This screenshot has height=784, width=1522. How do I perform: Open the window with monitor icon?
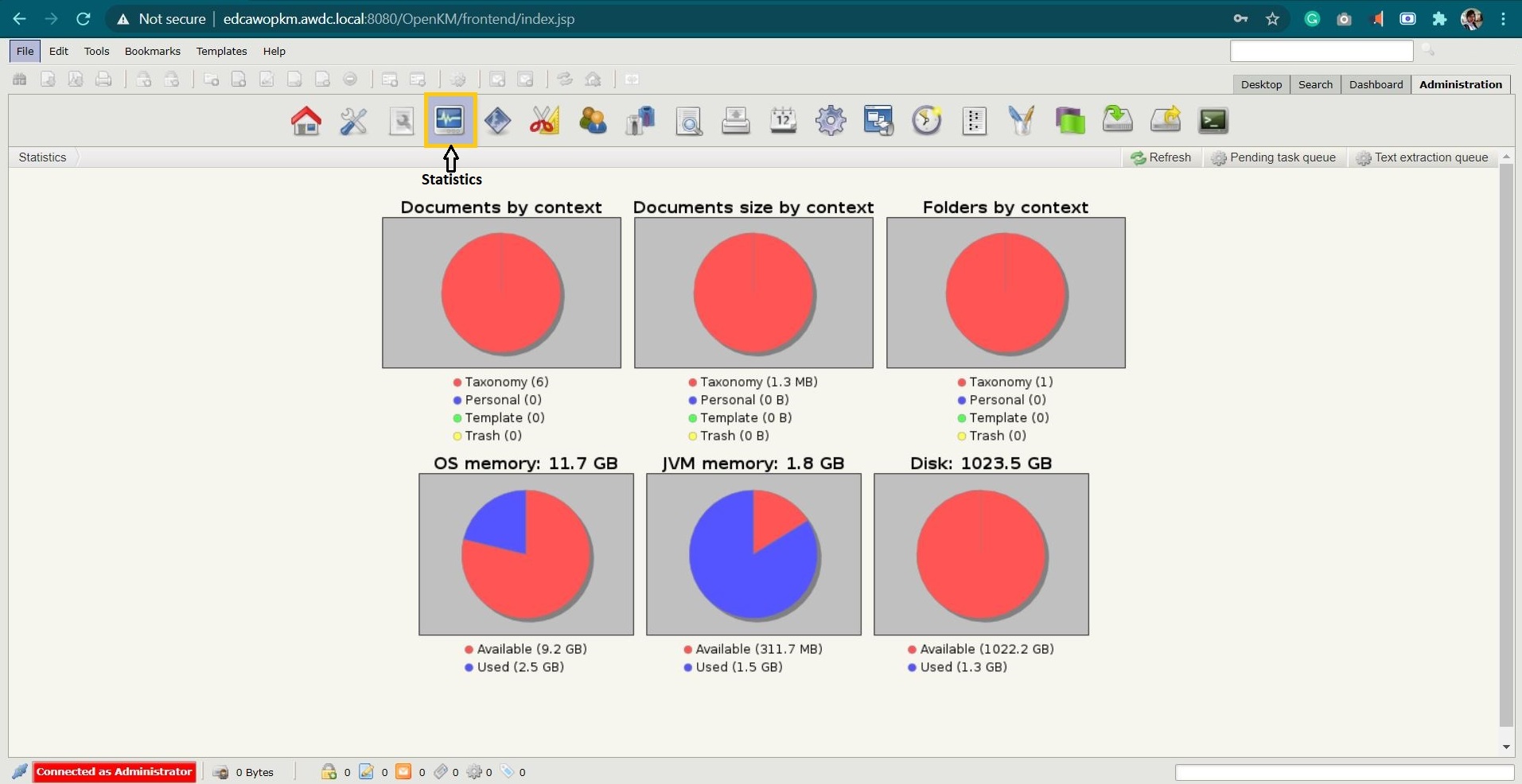[879, 121]
